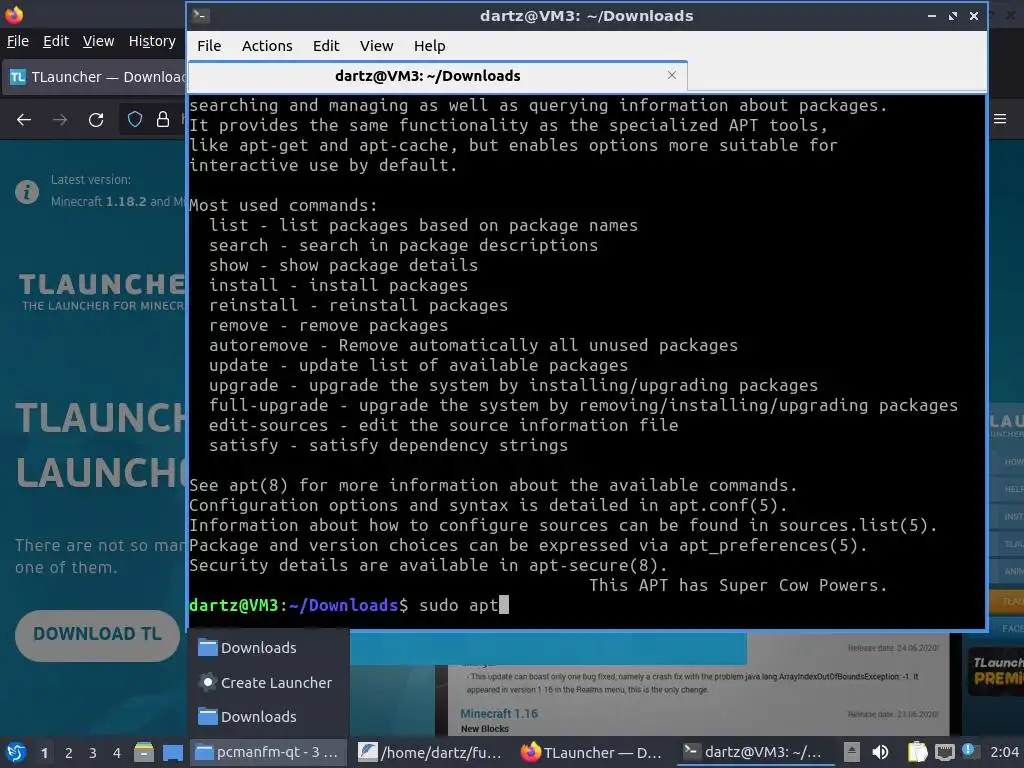Launch the file manager quick launch icon
Screen dimensions: 1024x768
coord(144,752)
